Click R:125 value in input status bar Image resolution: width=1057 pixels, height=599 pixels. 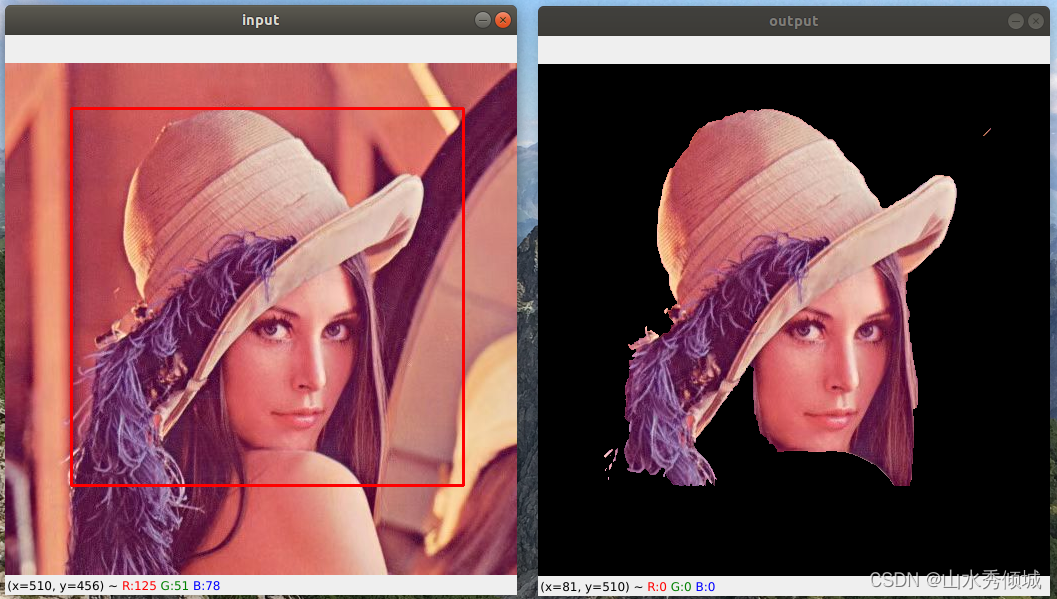point(139,586)
